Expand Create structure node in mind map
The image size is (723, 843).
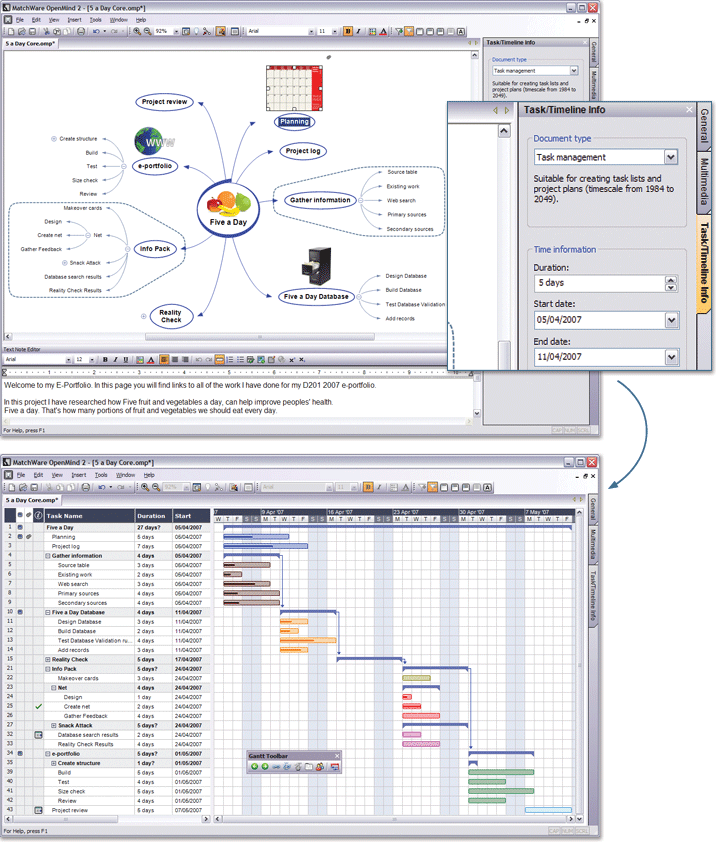click(54, 139)
